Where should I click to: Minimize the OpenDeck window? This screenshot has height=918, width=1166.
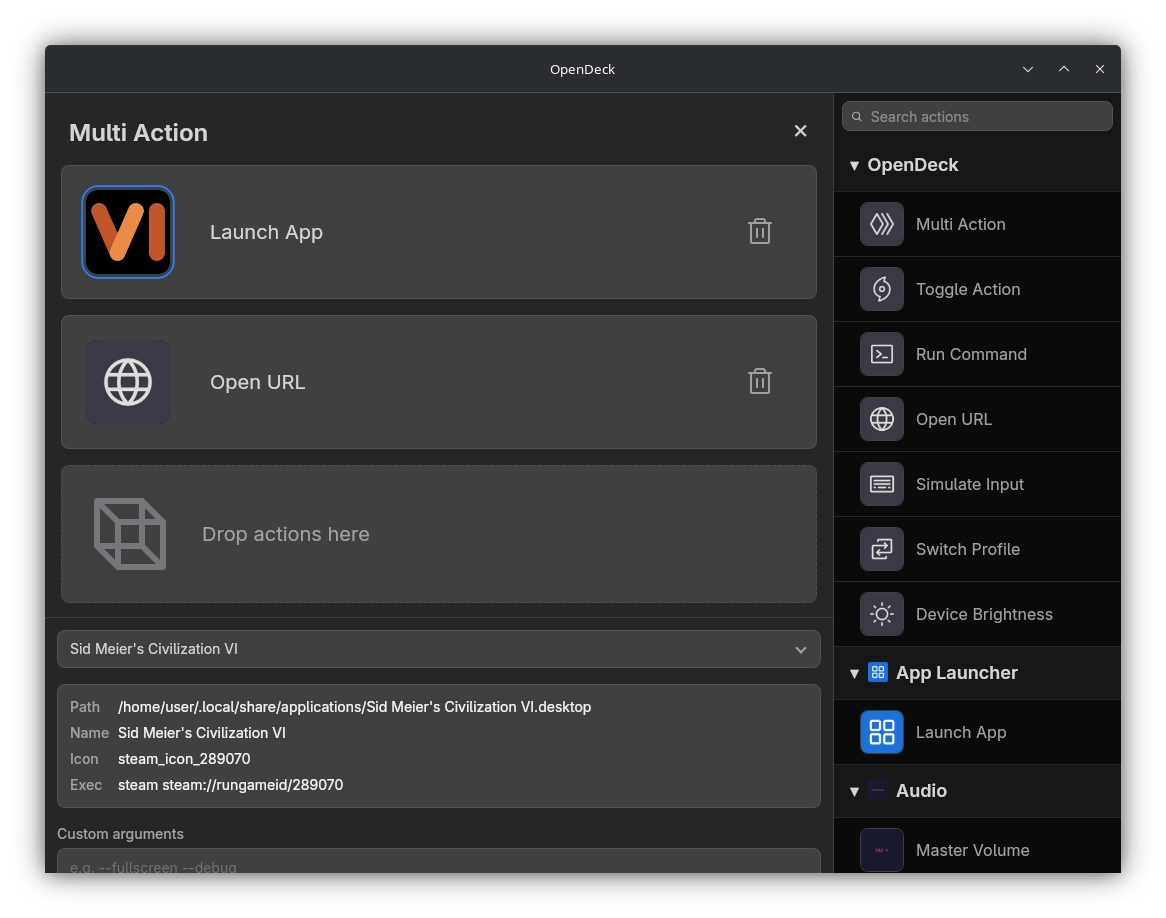tap(1028, 69)
